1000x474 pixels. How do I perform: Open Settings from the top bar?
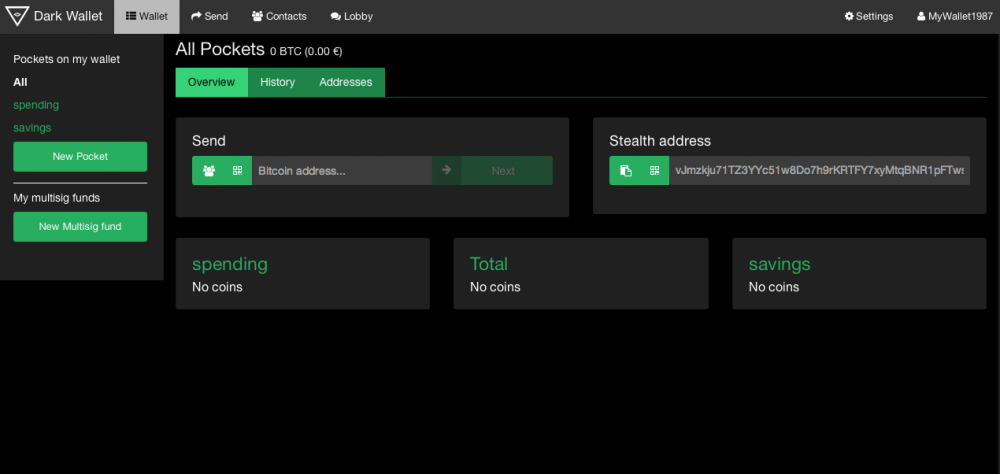click(868, 17)
